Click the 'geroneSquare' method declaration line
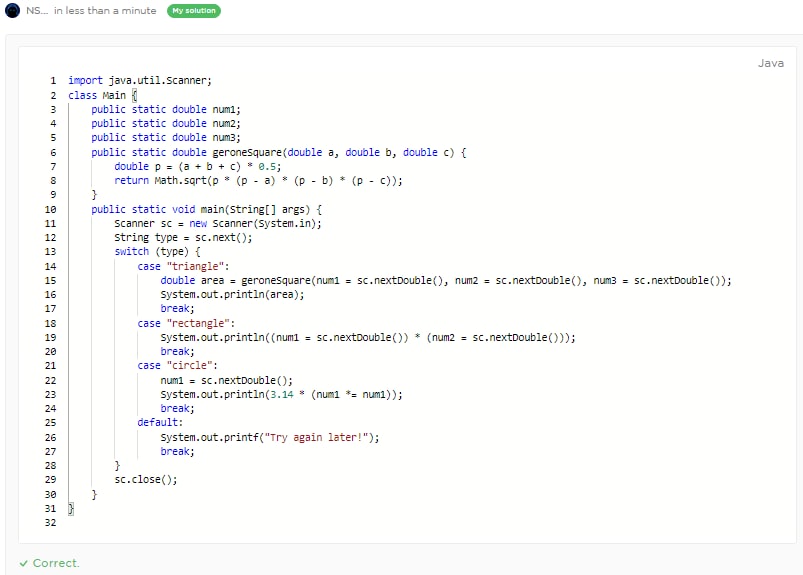This screenshot has width=803, height=575. click(279, 153)
